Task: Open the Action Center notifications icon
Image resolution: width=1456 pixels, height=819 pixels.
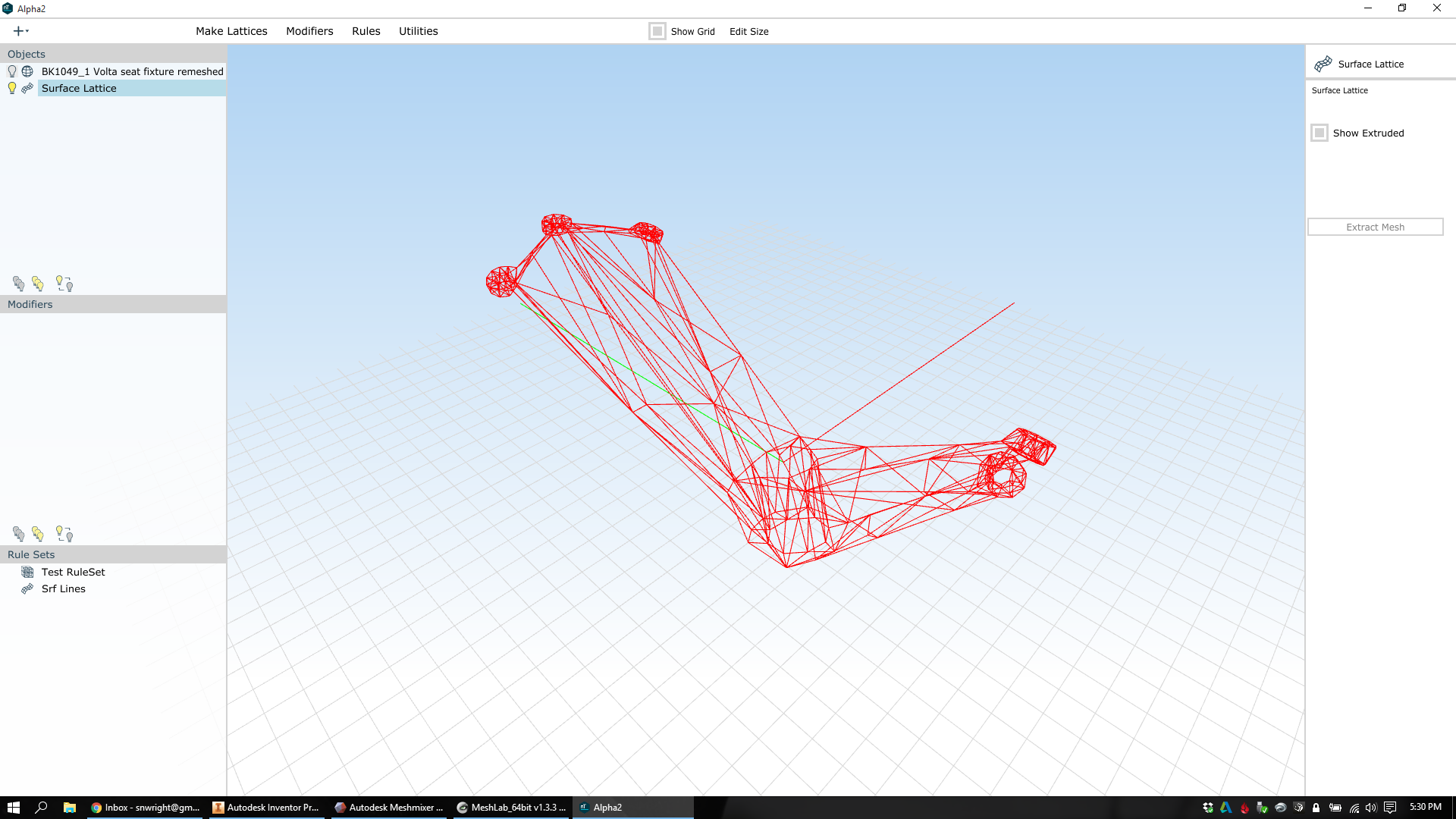Action: point(1390,808)
